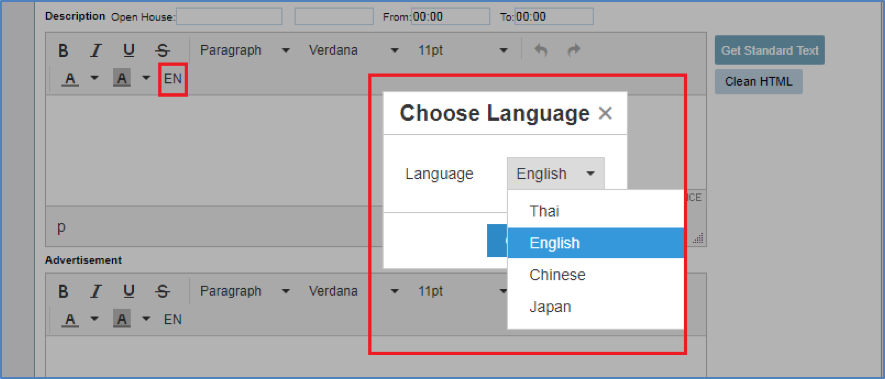Click Redo arrow in Description editor
Image resolution: width=885 pixels, height=379 pixels.
(573, 51)
